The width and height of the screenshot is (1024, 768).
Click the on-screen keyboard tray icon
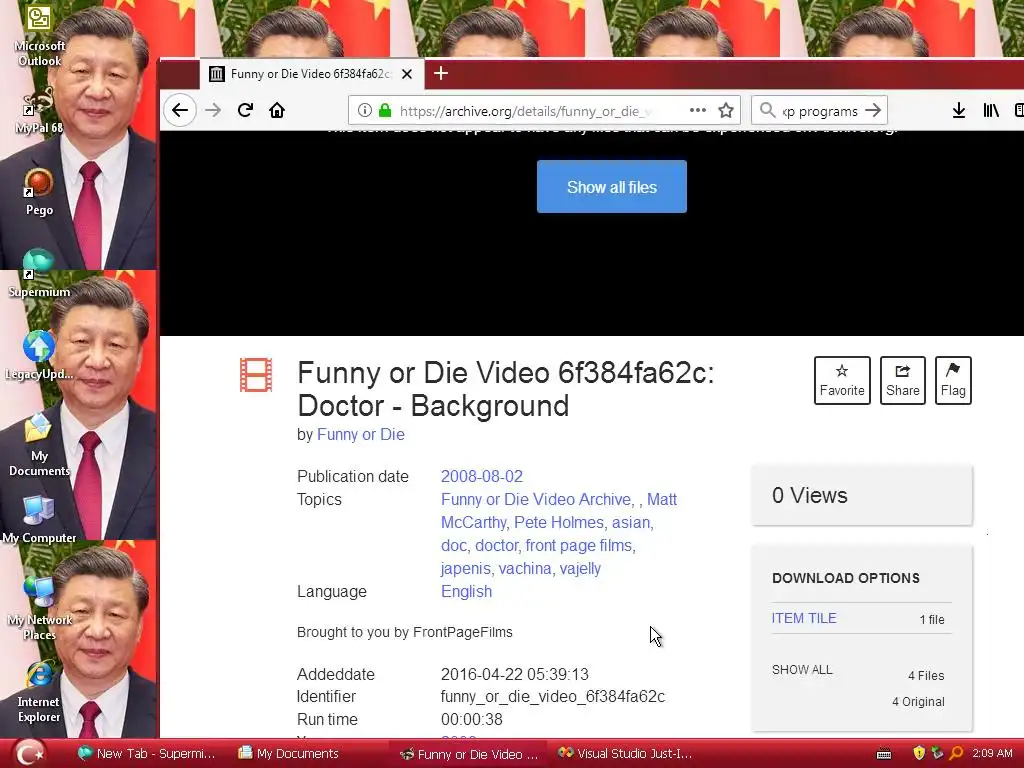884,754
